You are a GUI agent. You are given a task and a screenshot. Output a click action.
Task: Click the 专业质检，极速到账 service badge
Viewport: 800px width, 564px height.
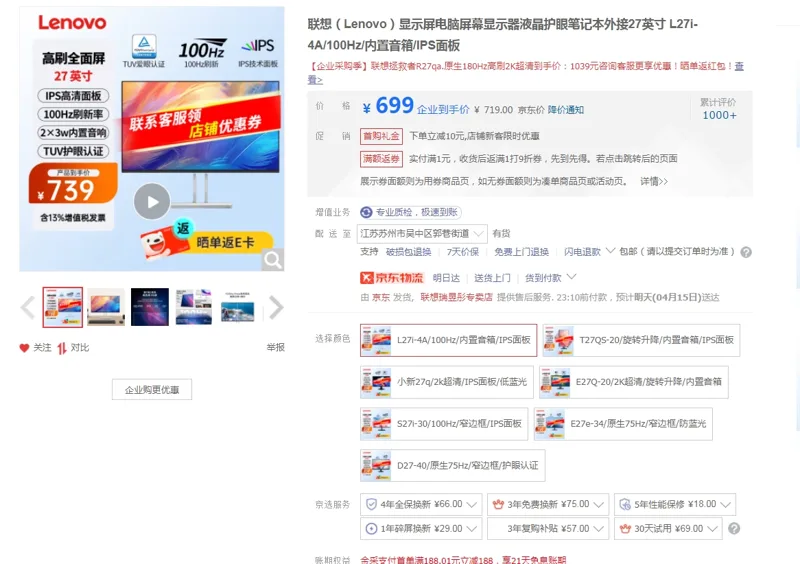click(x=410, y=212)
